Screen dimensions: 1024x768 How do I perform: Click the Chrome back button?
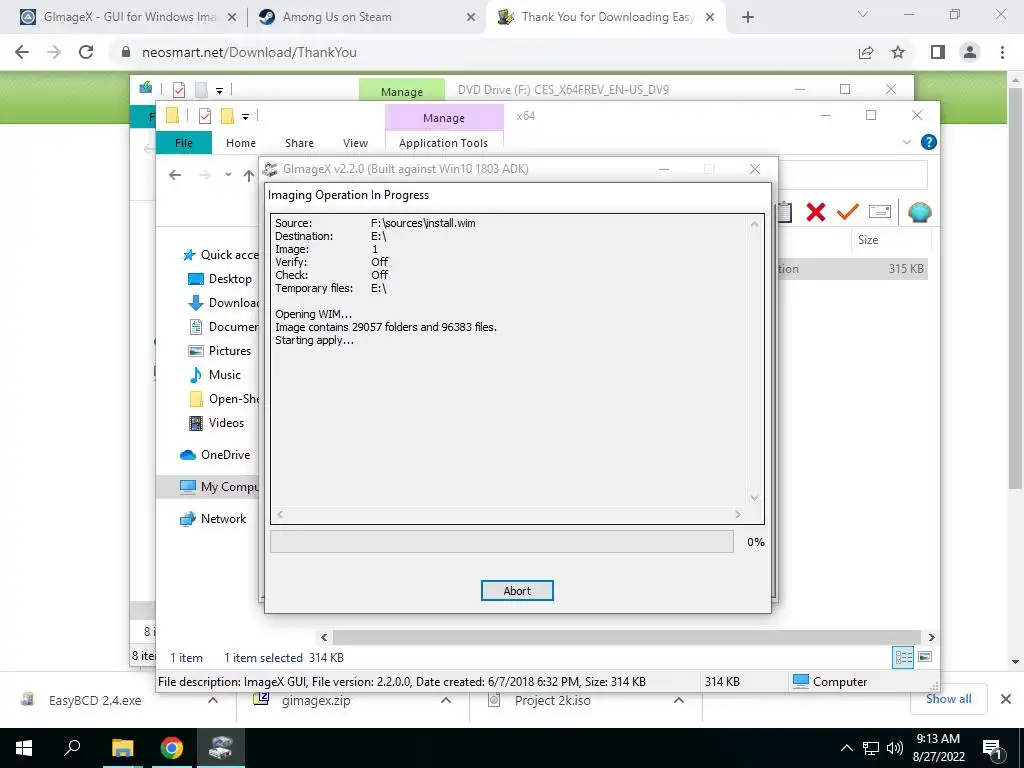[x=22, y=52]
